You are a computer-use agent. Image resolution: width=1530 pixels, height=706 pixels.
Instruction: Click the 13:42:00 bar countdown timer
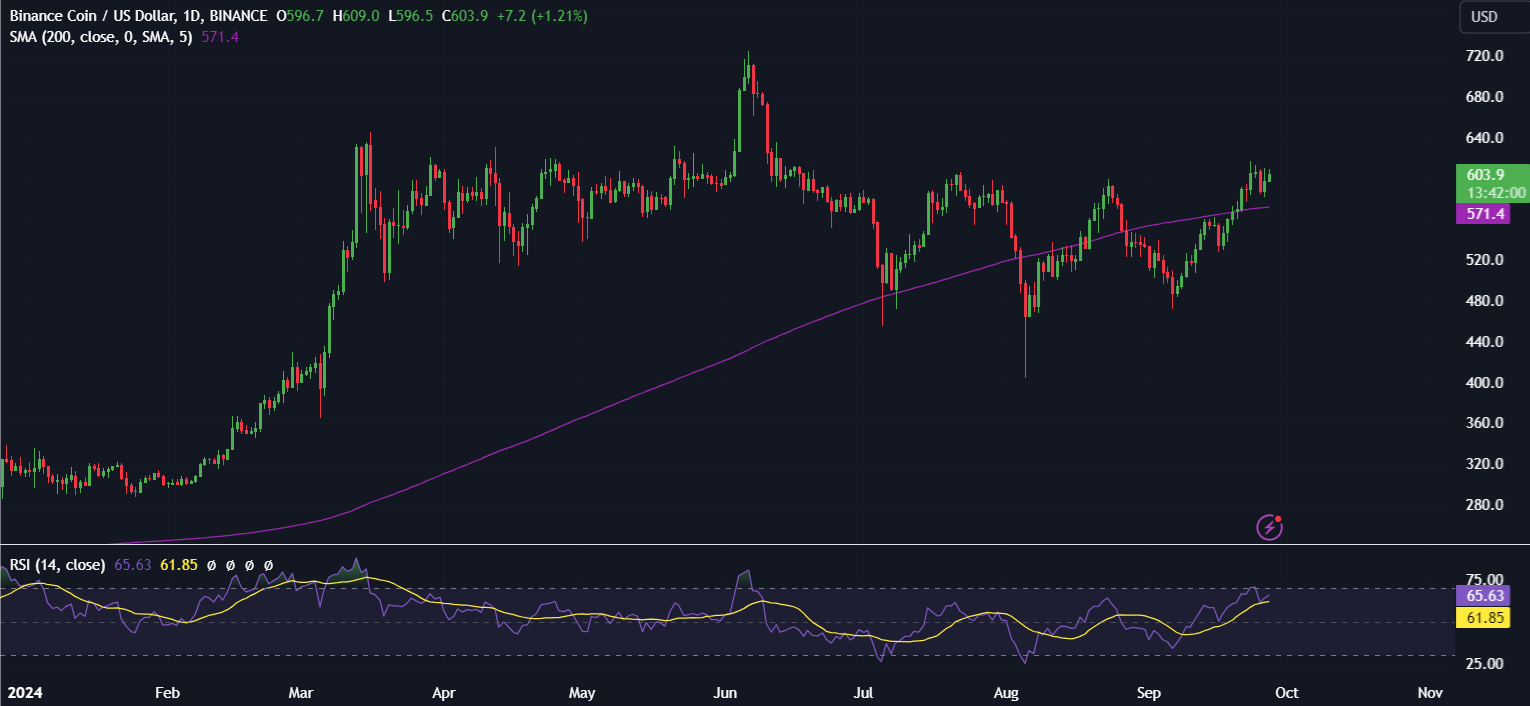point(1496,192)
